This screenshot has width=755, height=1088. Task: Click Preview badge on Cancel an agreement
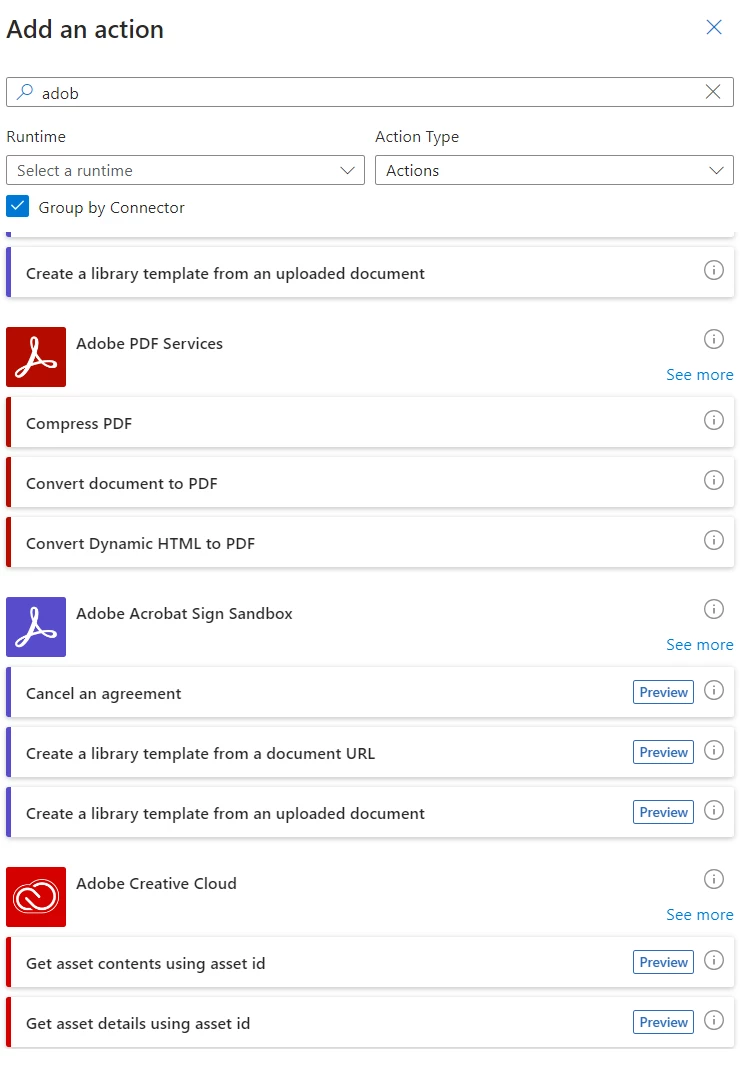click(x=663, y=692)
